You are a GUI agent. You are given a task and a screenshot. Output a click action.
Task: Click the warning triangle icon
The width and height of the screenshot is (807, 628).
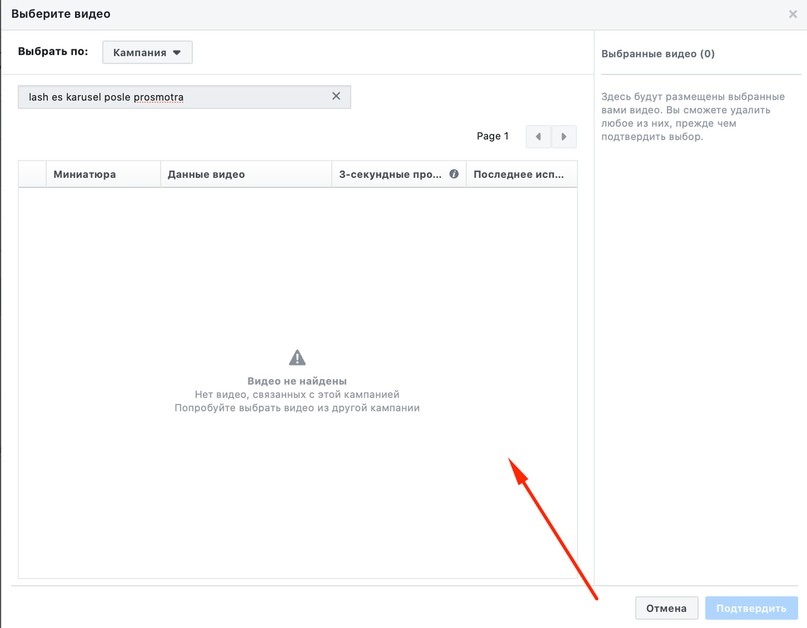coord(297,357)
